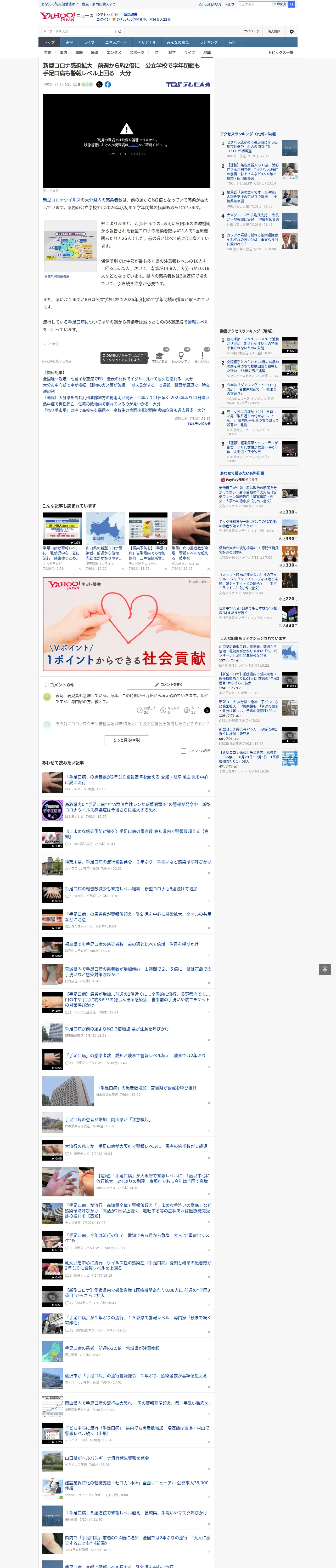Viewport: 336px width, 1568px height.
Task: Share the article on Facebook
Action: 108,85
